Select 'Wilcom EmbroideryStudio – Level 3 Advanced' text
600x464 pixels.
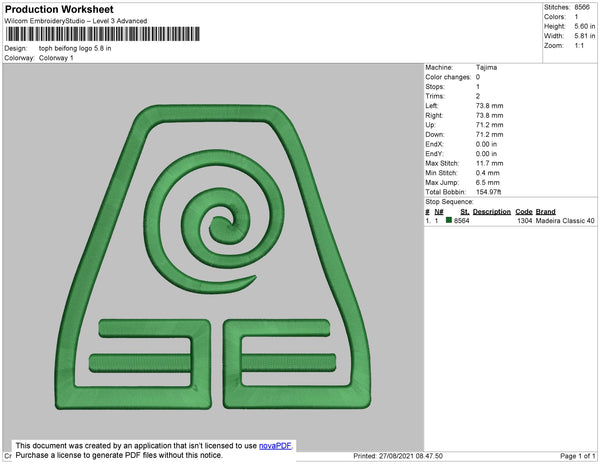coord(76,21)
